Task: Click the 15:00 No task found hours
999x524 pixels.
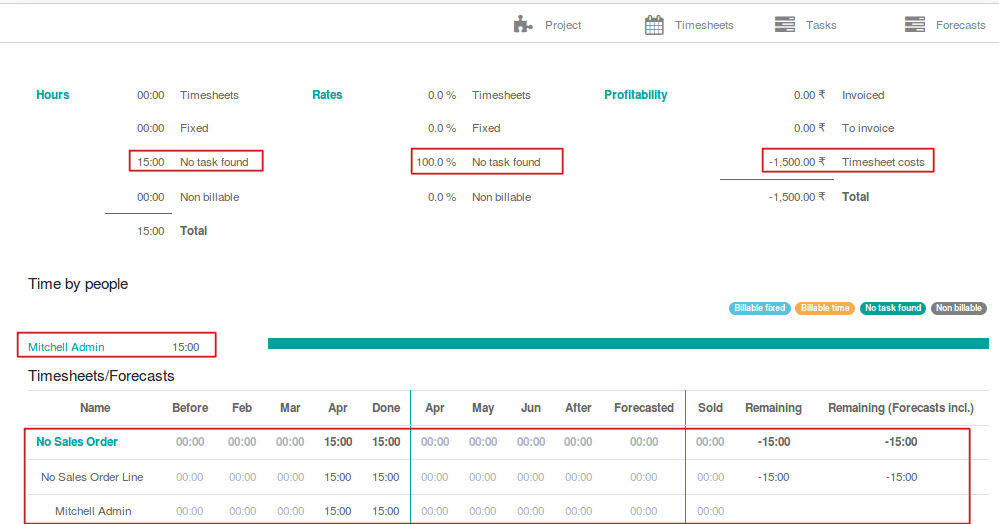Action: click(151, 162)
